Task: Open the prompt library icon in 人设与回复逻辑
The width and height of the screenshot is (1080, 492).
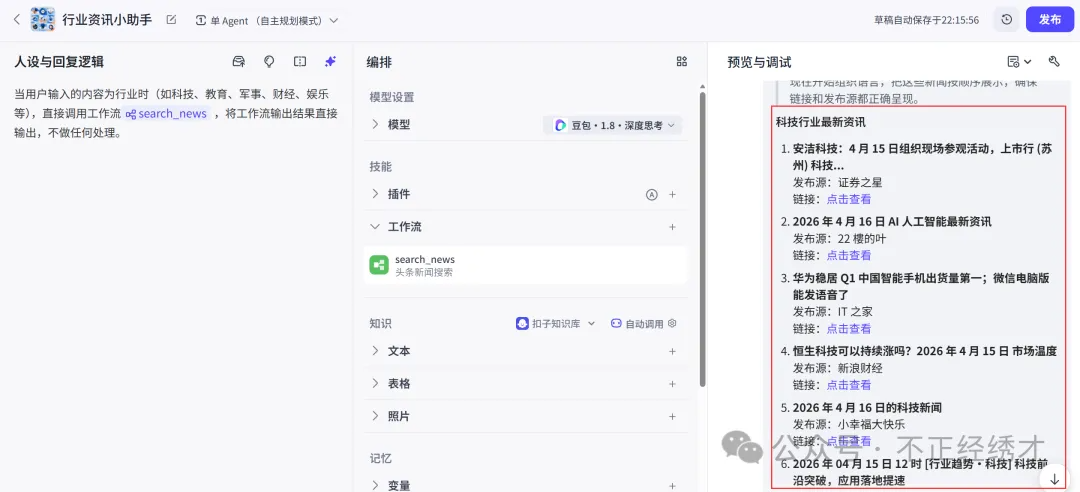Action: click(x=238, y=61)
